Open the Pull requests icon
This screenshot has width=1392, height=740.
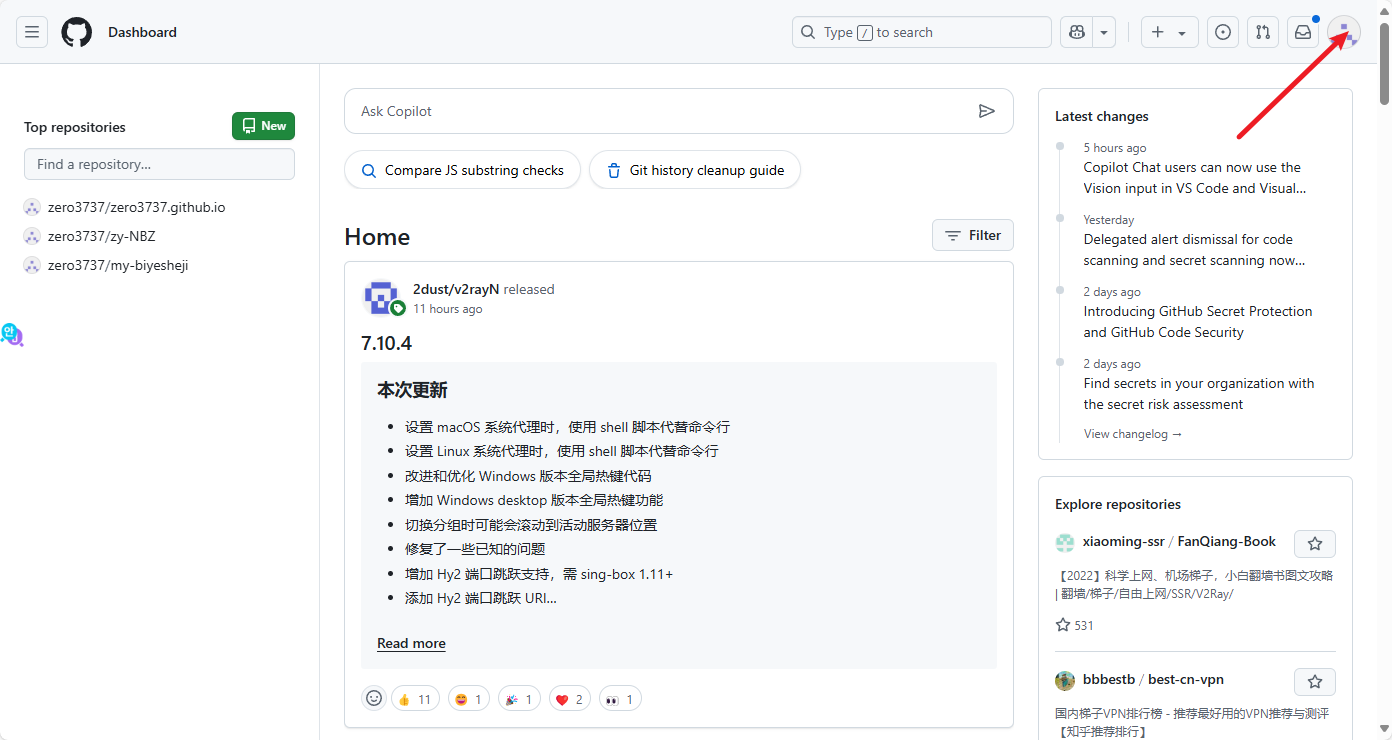click(1263, 32)
